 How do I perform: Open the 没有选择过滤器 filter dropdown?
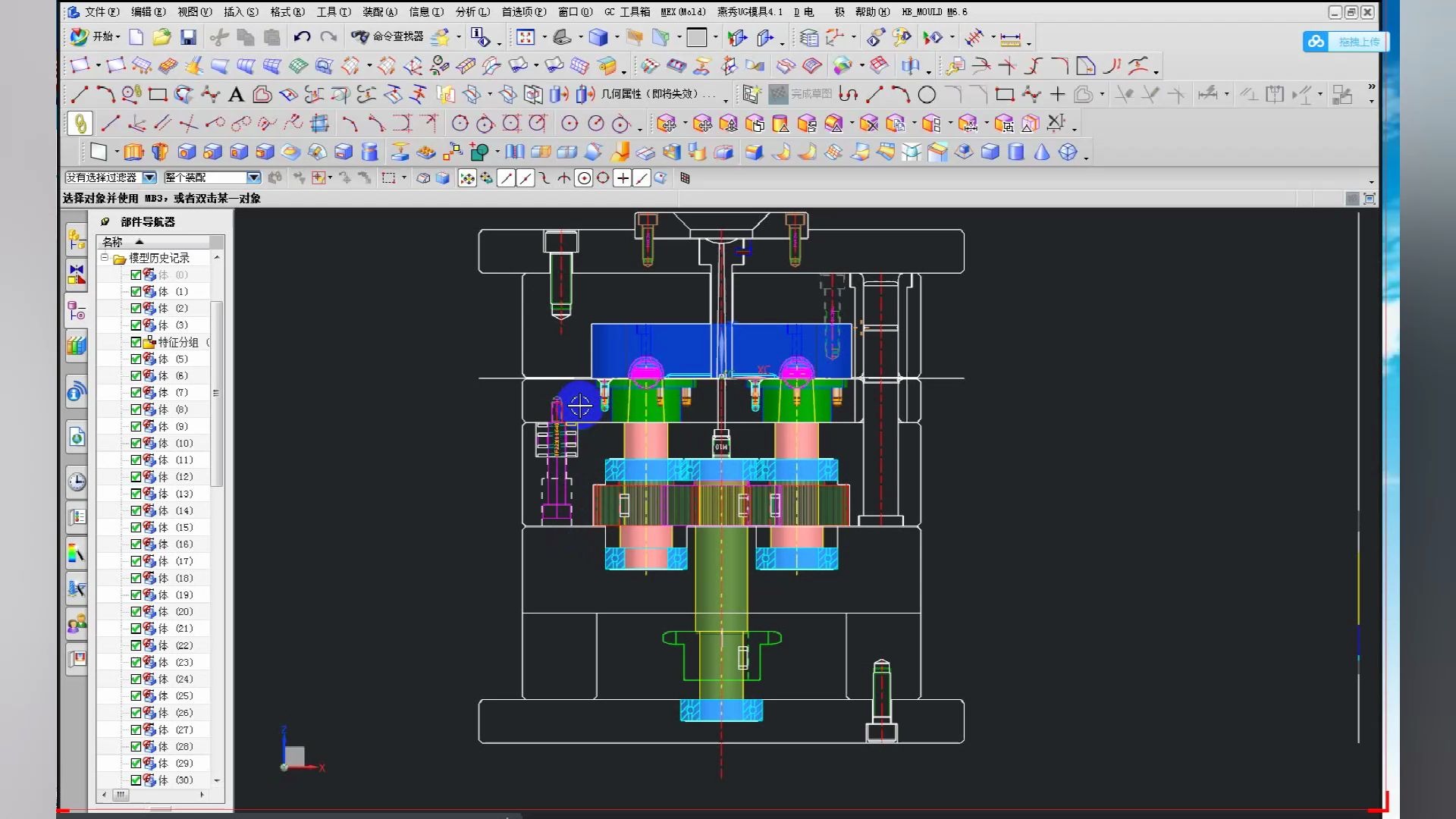(149, 177)
